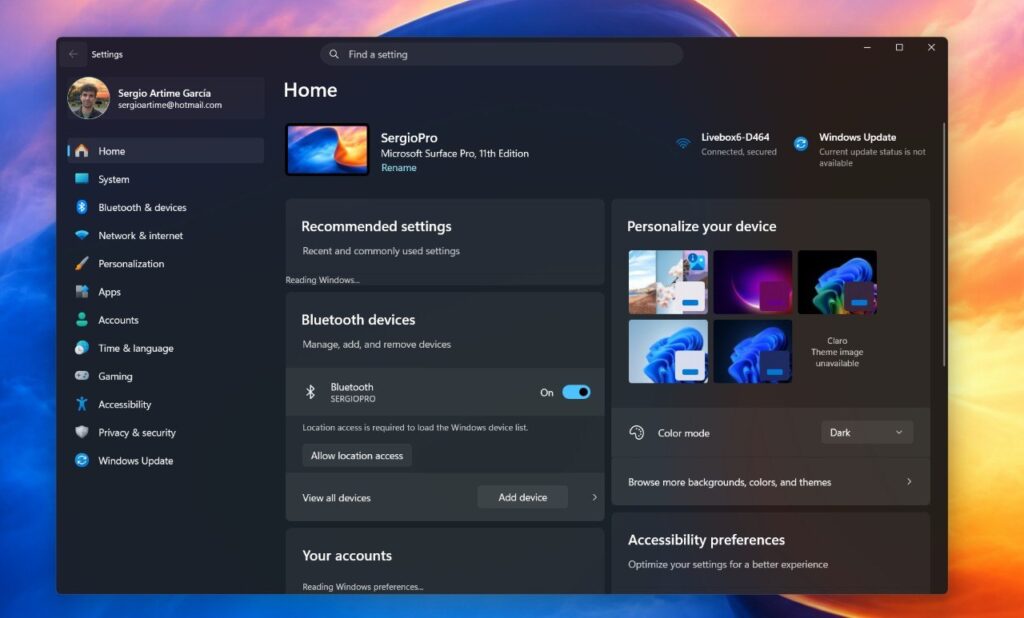
Task: Click Sergio Artime García account name
Action: tap(165, 93)
